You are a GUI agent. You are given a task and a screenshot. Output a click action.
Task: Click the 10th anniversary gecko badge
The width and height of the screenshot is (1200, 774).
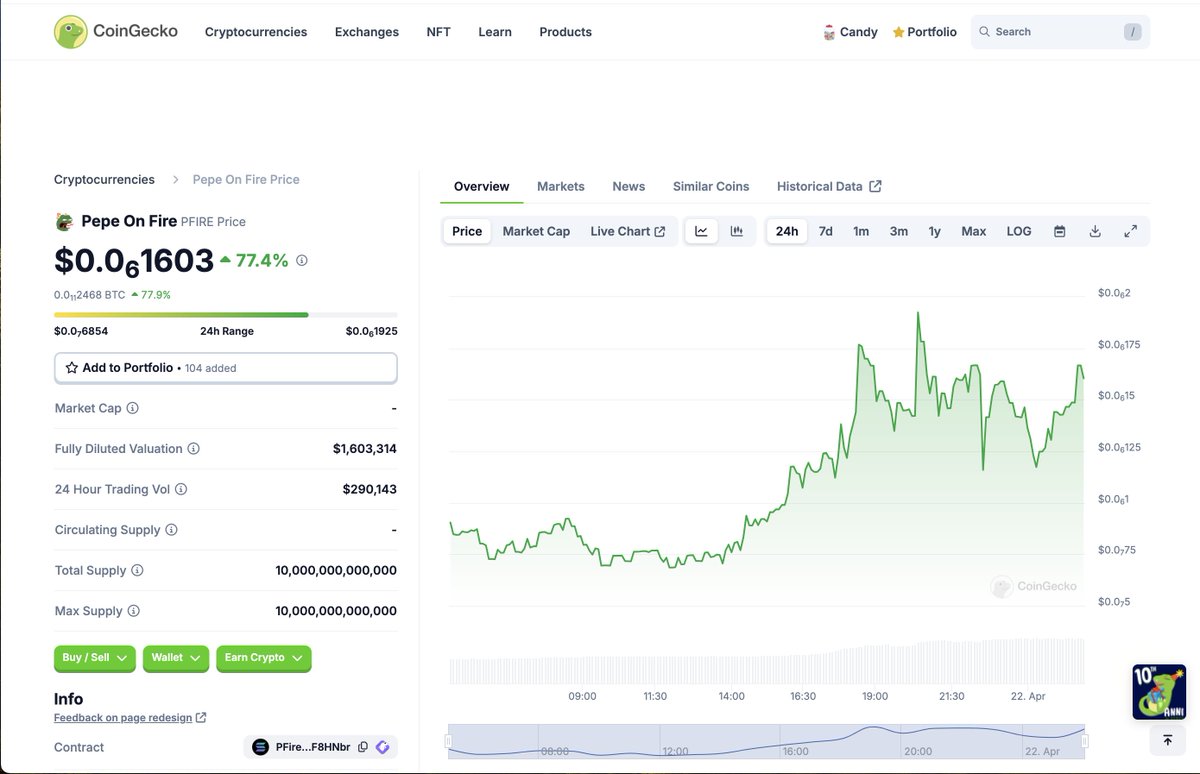[1159, 692]
